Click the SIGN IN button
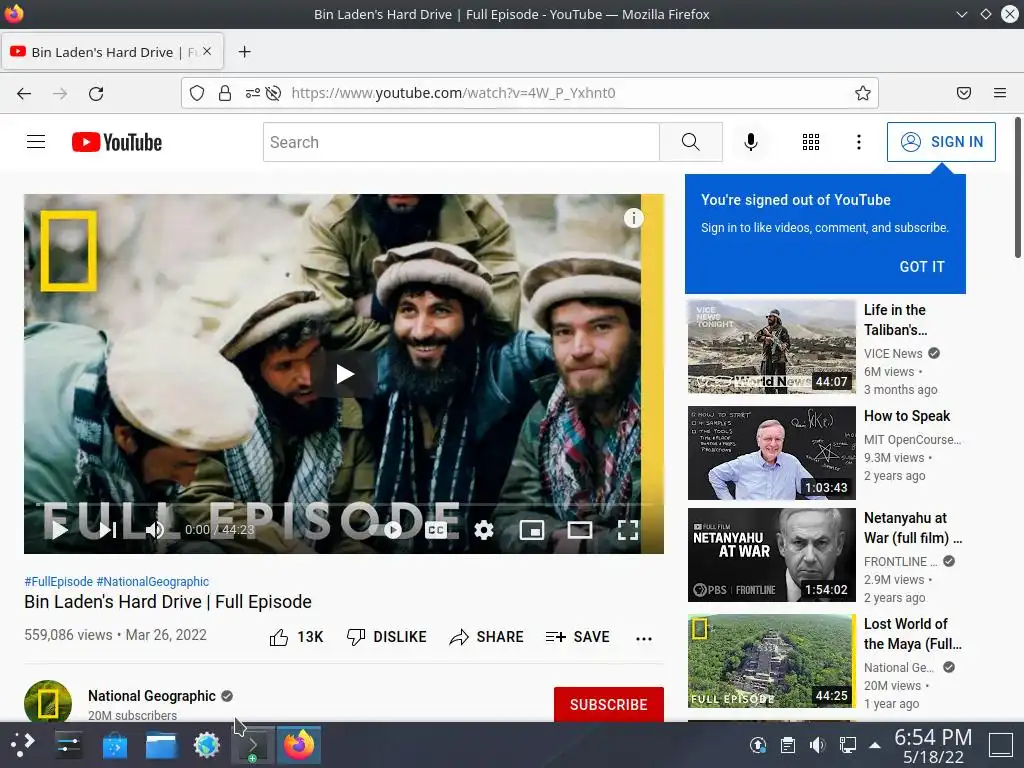Screen dimensions: 1024x768 941,142
